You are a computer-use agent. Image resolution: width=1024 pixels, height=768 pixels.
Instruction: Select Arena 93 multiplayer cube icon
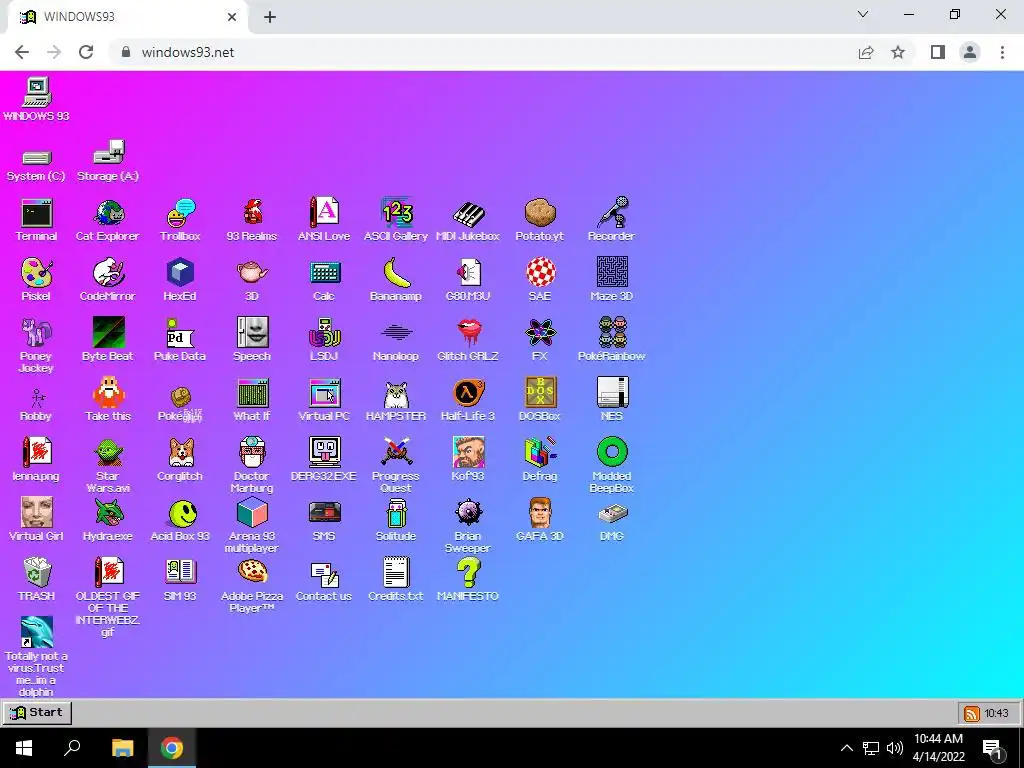point(252,513)
